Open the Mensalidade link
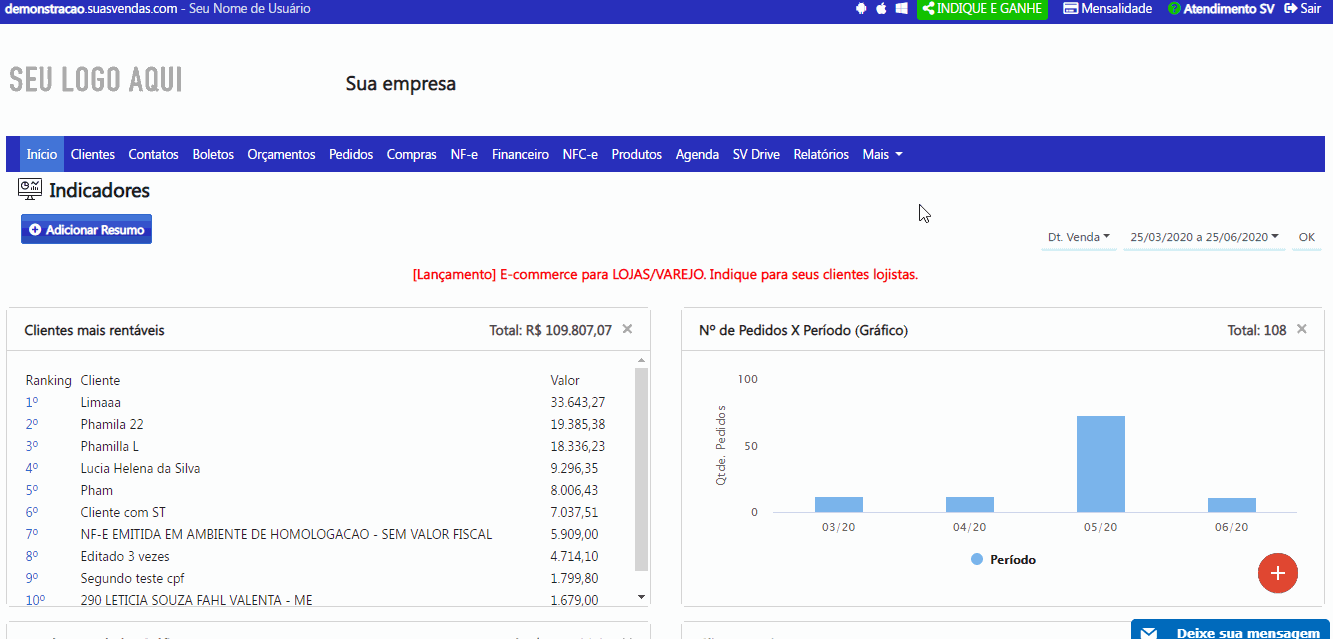 [x=1107, y=8]
